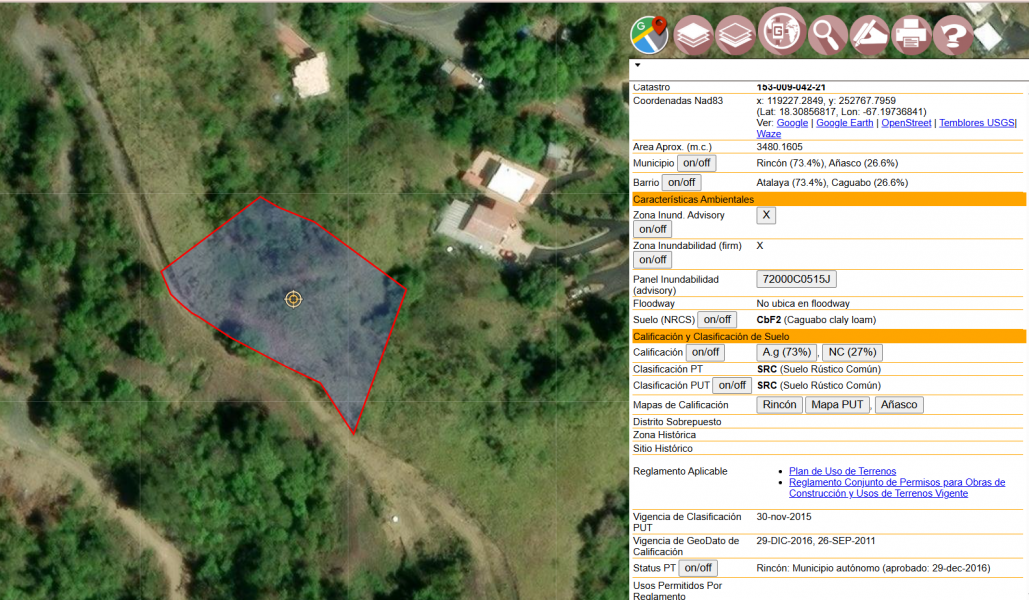Image resolution: width=1029 pixels, height=600 pixels.
Task: Open the Google Maps icon
Action: (x=649, y=35)
